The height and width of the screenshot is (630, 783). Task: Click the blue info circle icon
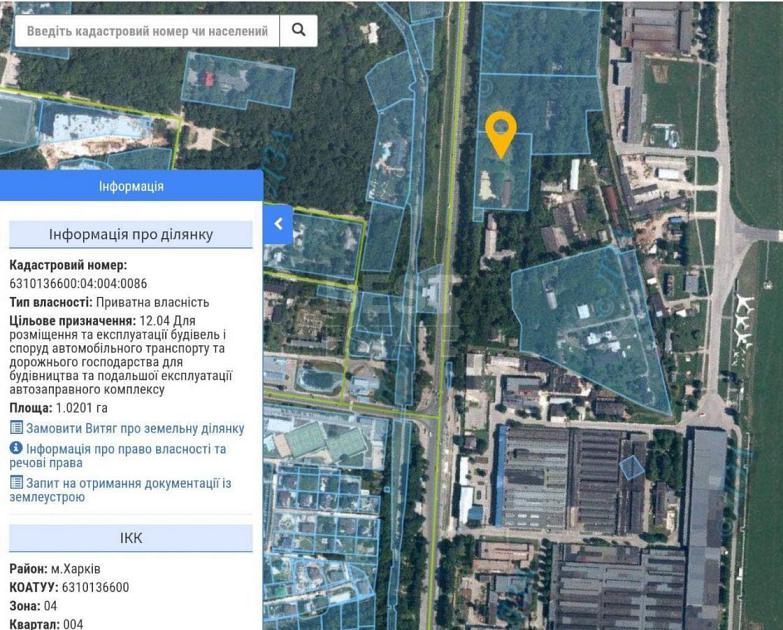point(16,448)
